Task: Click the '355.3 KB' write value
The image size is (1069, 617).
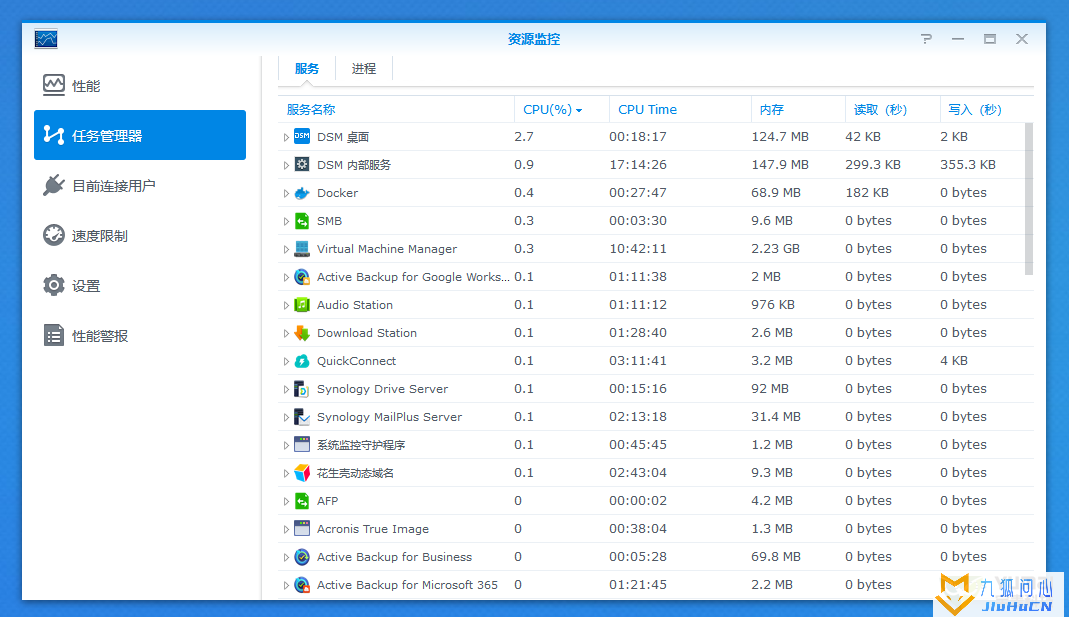Action: coord(967,164)
